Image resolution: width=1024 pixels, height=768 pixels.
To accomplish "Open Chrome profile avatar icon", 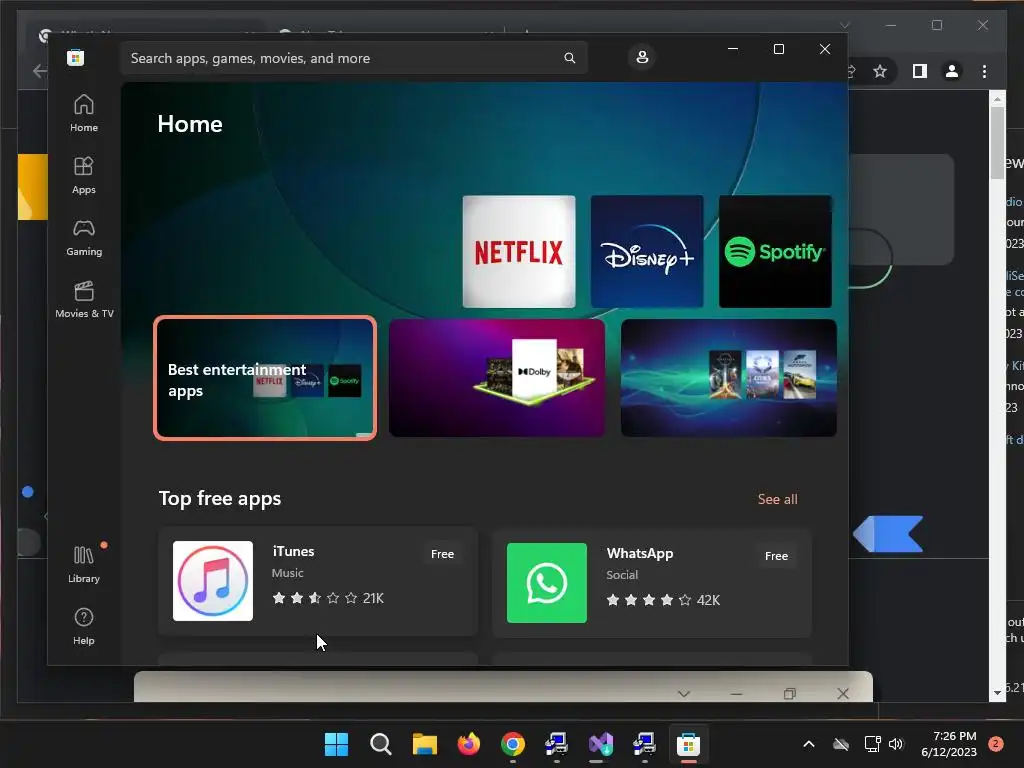I will [x=952, y=71].
